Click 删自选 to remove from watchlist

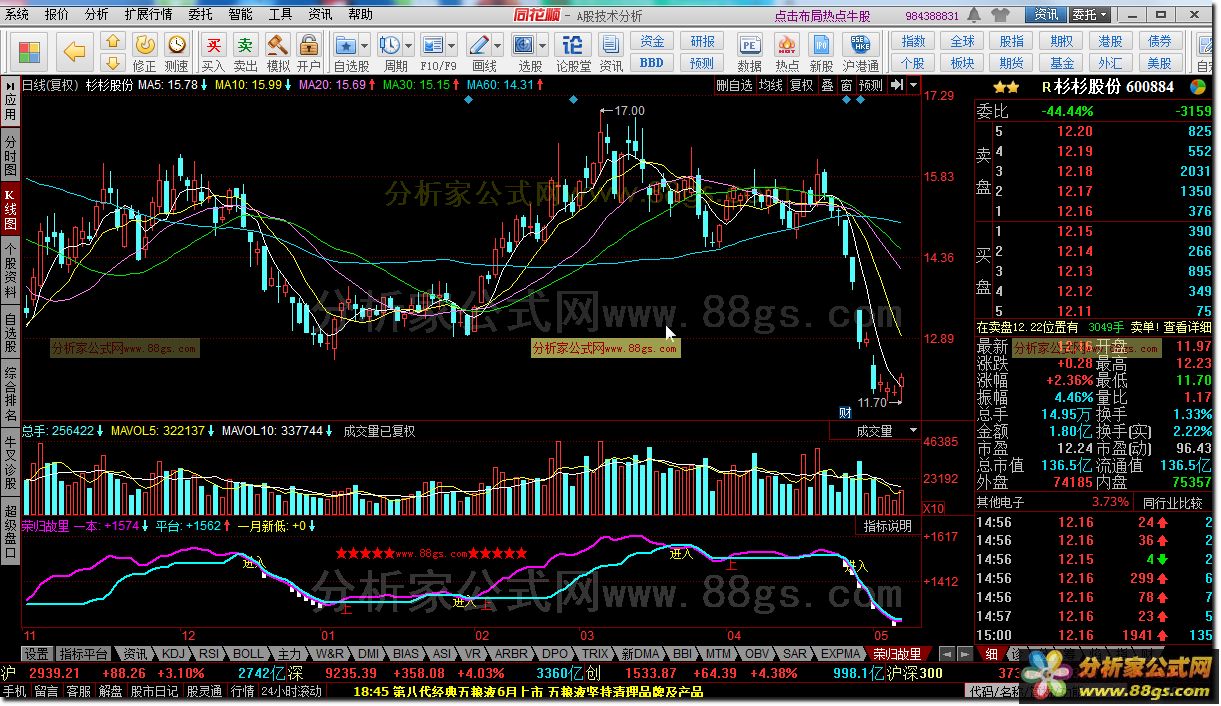pyautogui.click(x=734, y=86)
